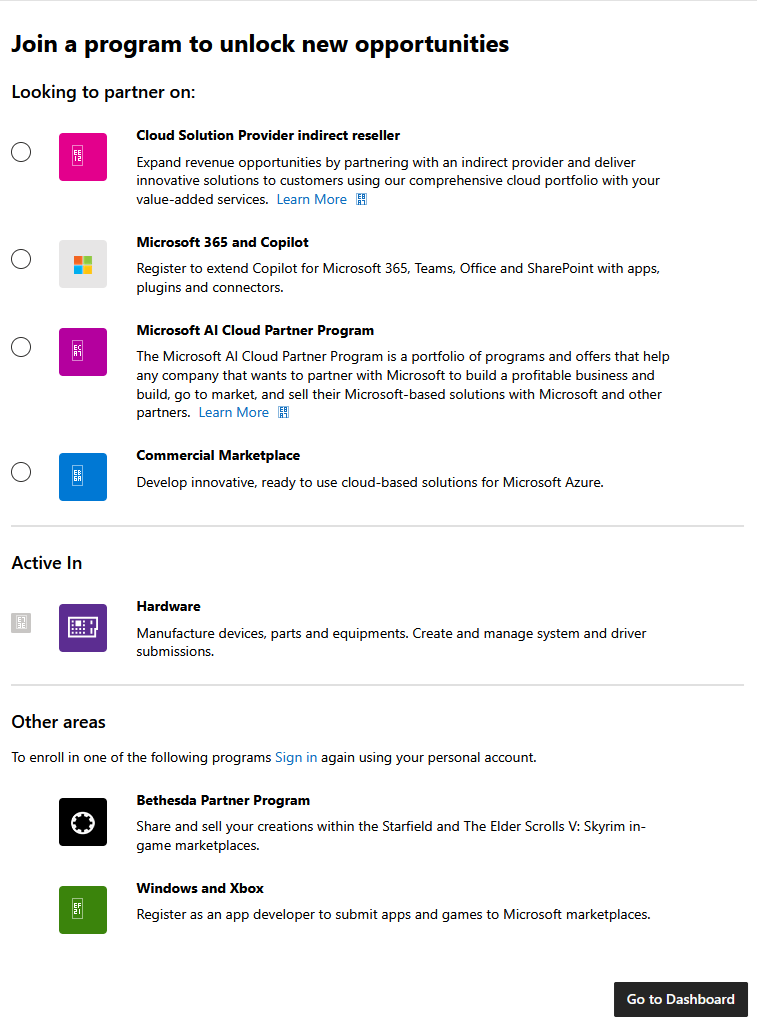757x1026 pixels.
Task: Click external-link icon after Cloud Solution Learn More
Action: click(x=361, y=200)
